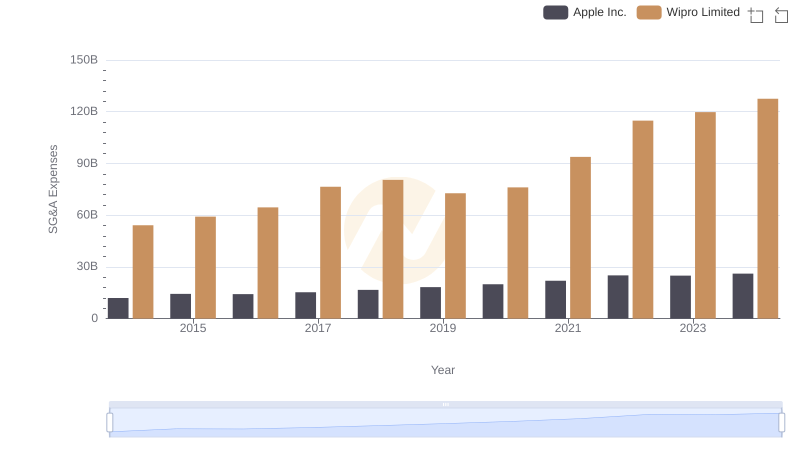This screenshot has height=461, width=800.
Task: Click the Year axis title
Action: (x=443, y=370)
